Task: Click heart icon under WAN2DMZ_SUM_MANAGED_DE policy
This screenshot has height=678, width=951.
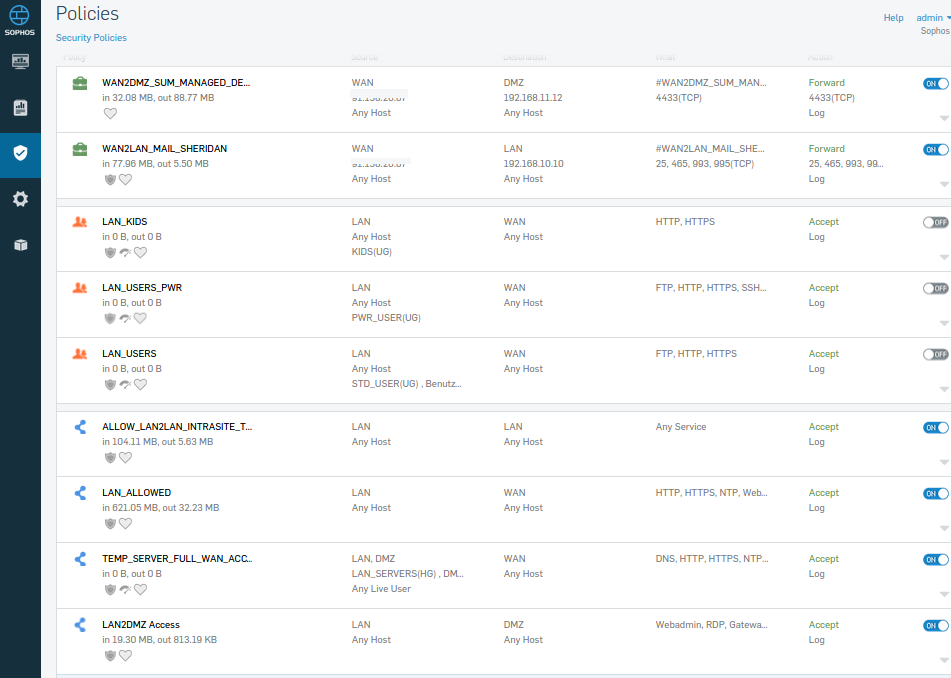Action: [110, 113]
